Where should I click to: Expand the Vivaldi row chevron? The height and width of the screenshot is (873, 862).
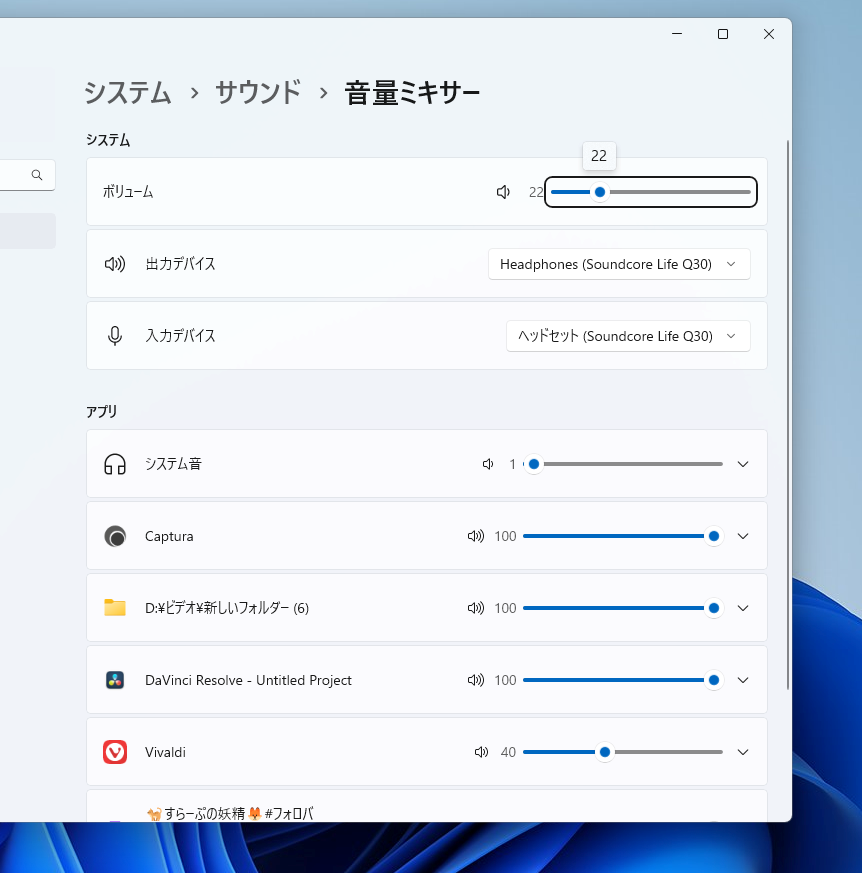(x=743, y=752)
